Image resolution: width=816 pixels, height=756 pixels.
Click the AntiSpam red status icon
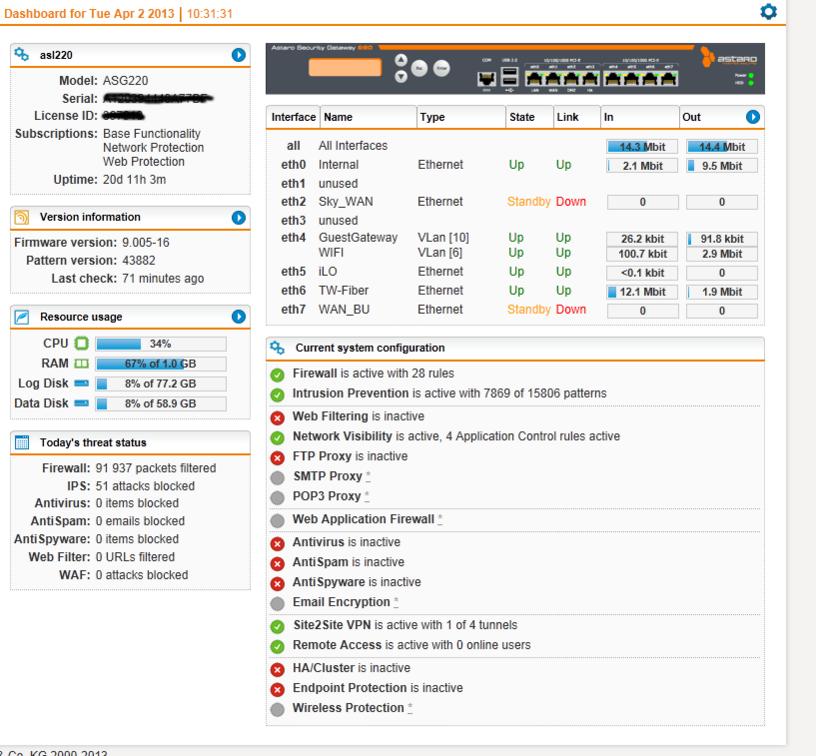tap(277, 563)
